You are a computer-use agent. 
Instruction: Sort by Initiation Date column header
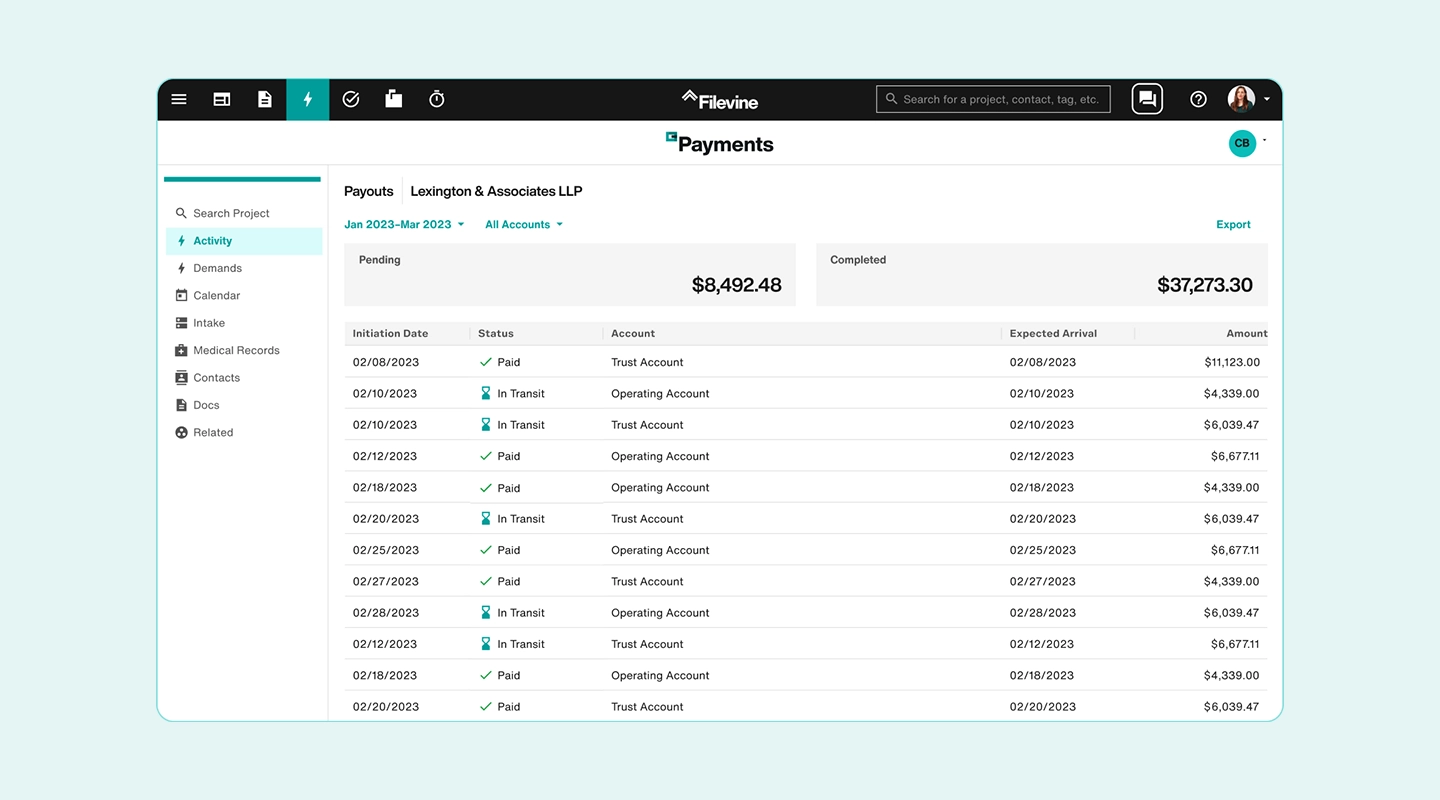pos(390,333)
